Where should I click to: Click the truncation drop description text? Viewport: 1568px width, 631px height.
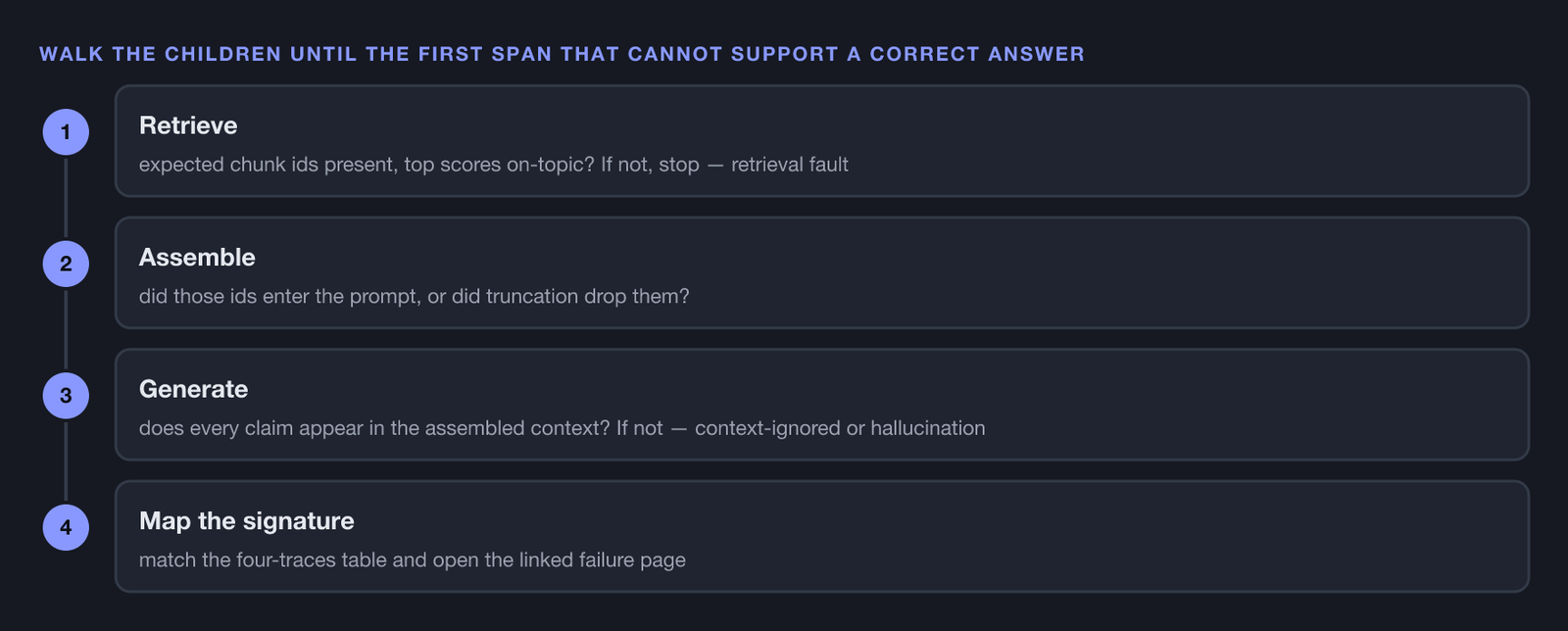pyautogui.click(x=415, y=296)
